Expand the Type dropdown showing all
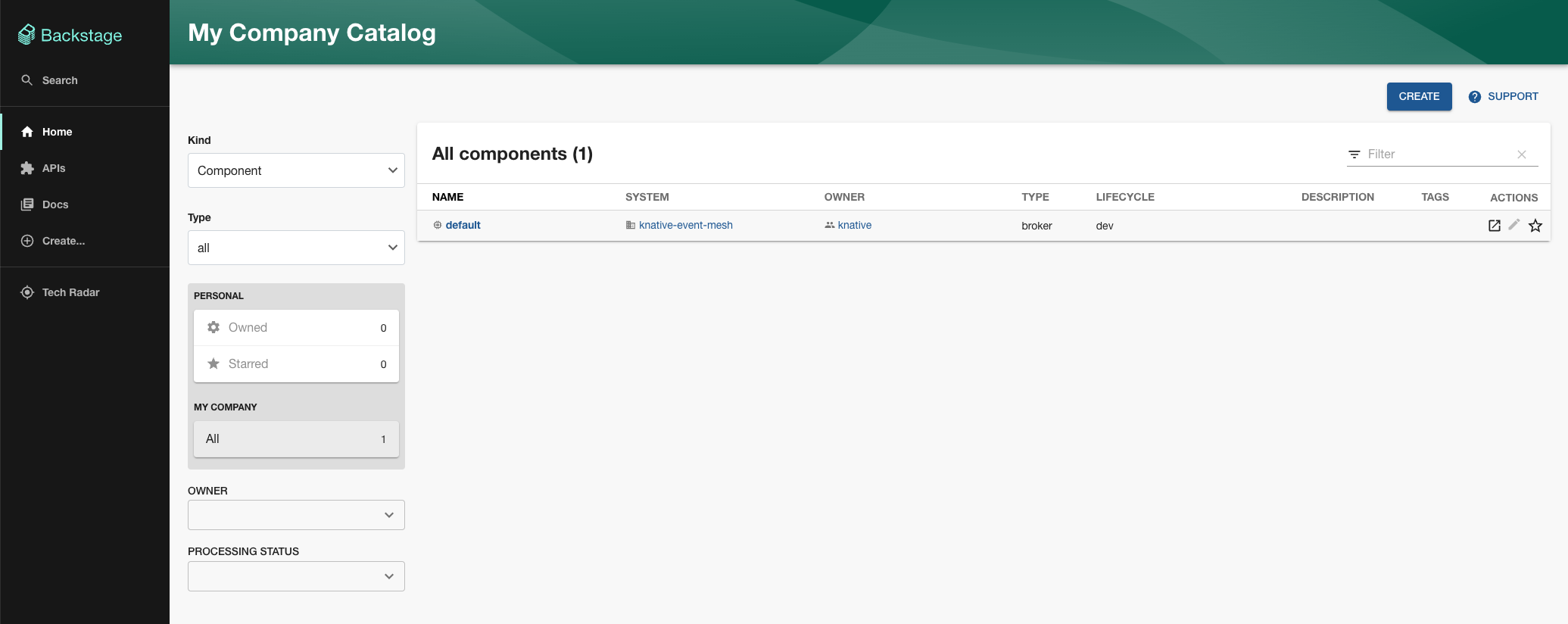The height and width of the screenshot is (624, 1568). pos(295,248)
